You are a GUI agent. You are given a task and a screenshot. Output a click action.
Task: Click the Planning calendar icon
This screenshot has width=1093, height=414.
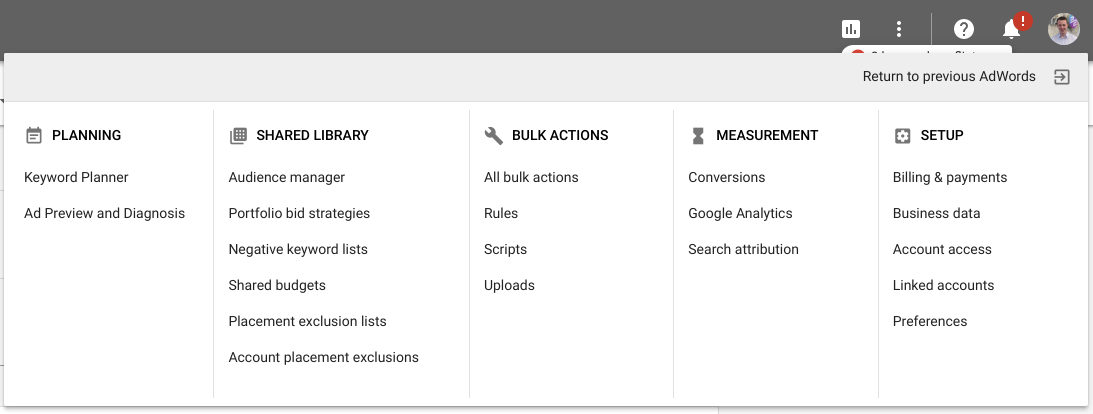[x=34, y=135]
